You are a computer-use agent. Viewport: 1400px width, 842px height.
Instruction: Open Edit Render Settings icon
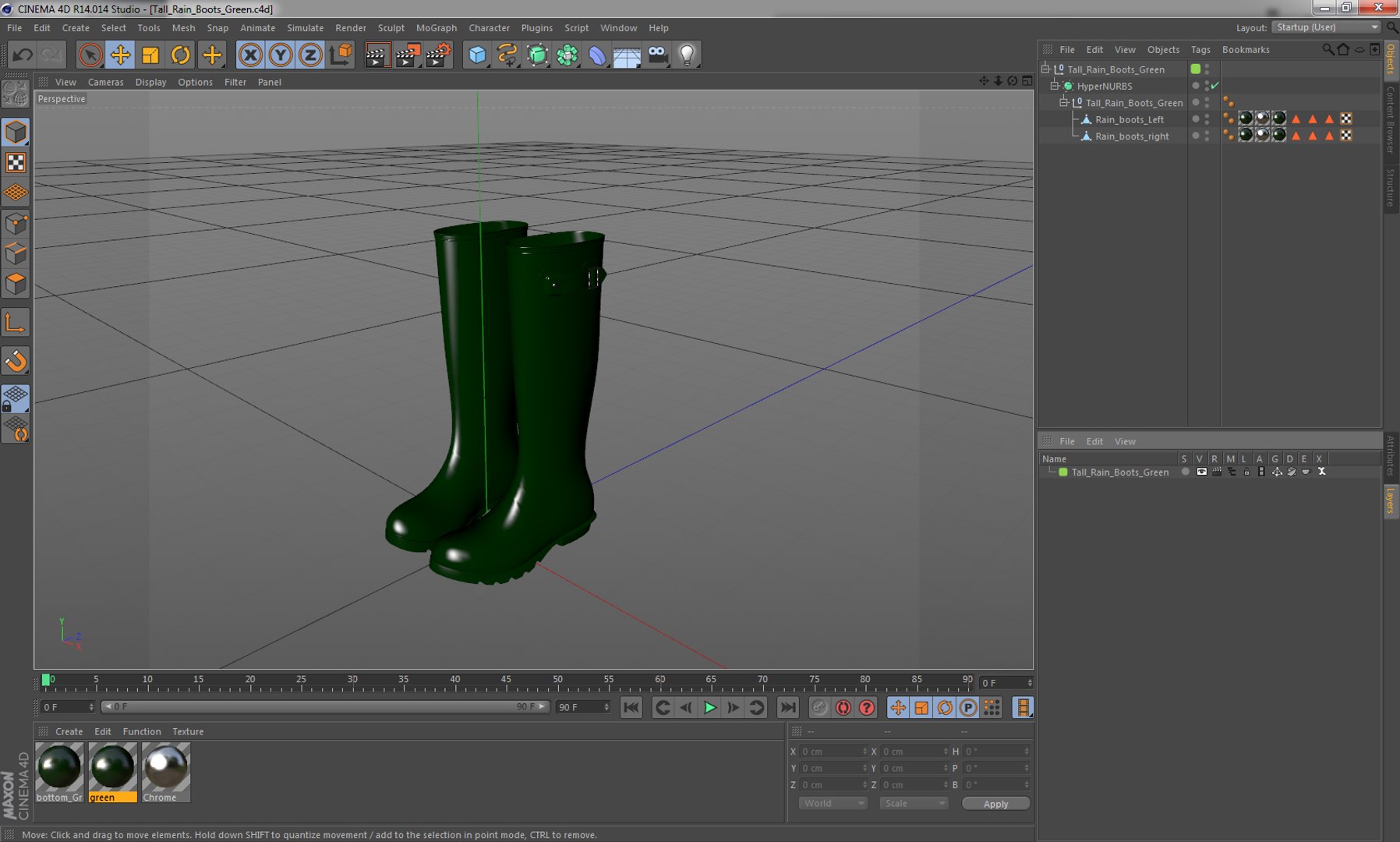[x=438, y=55]
